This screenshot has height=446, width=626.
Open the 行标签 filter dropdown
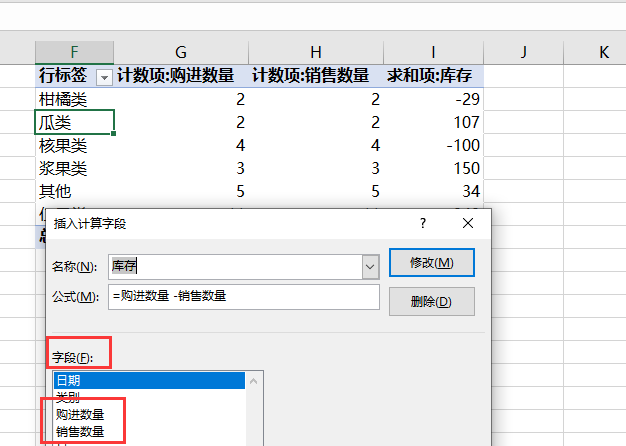click(104, 77)
